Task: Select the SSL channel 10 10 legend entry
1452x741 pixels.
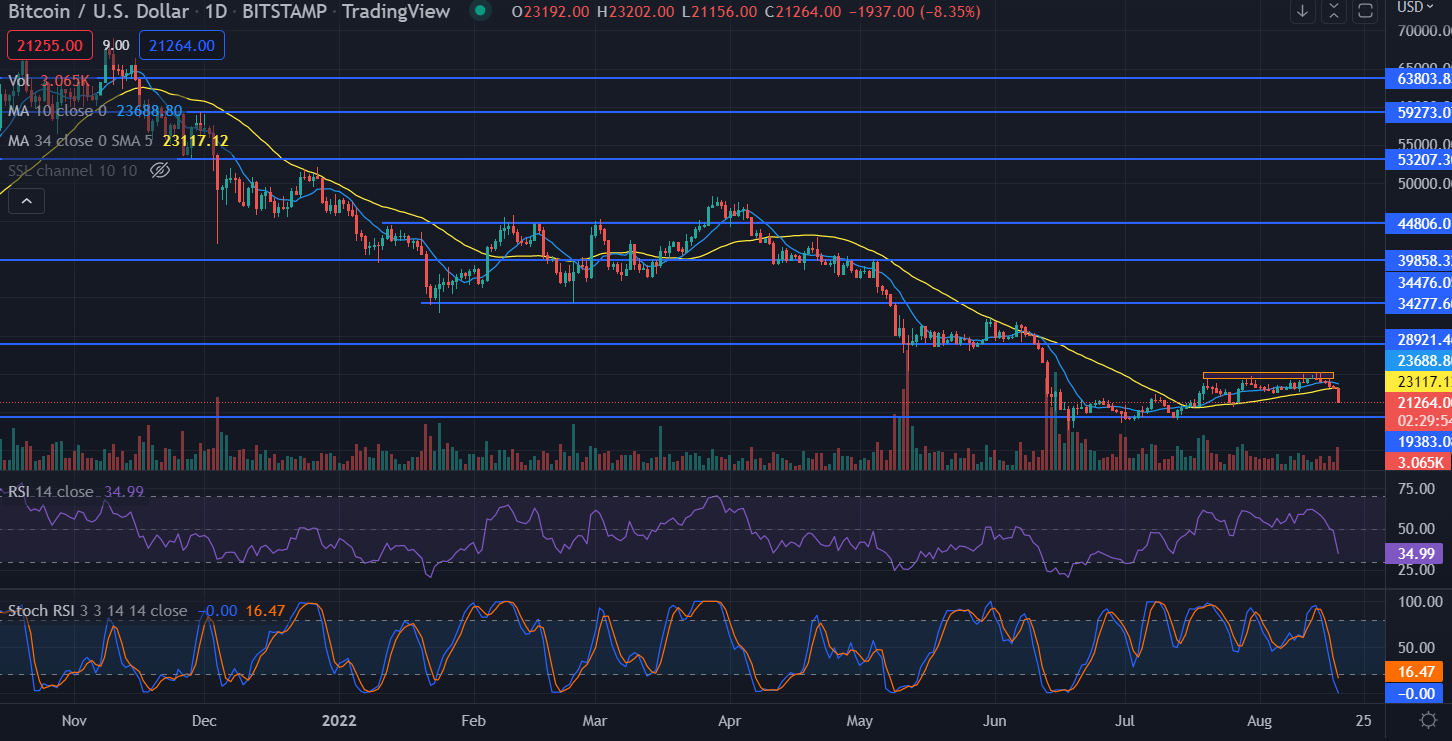Action: pos(74,171)
